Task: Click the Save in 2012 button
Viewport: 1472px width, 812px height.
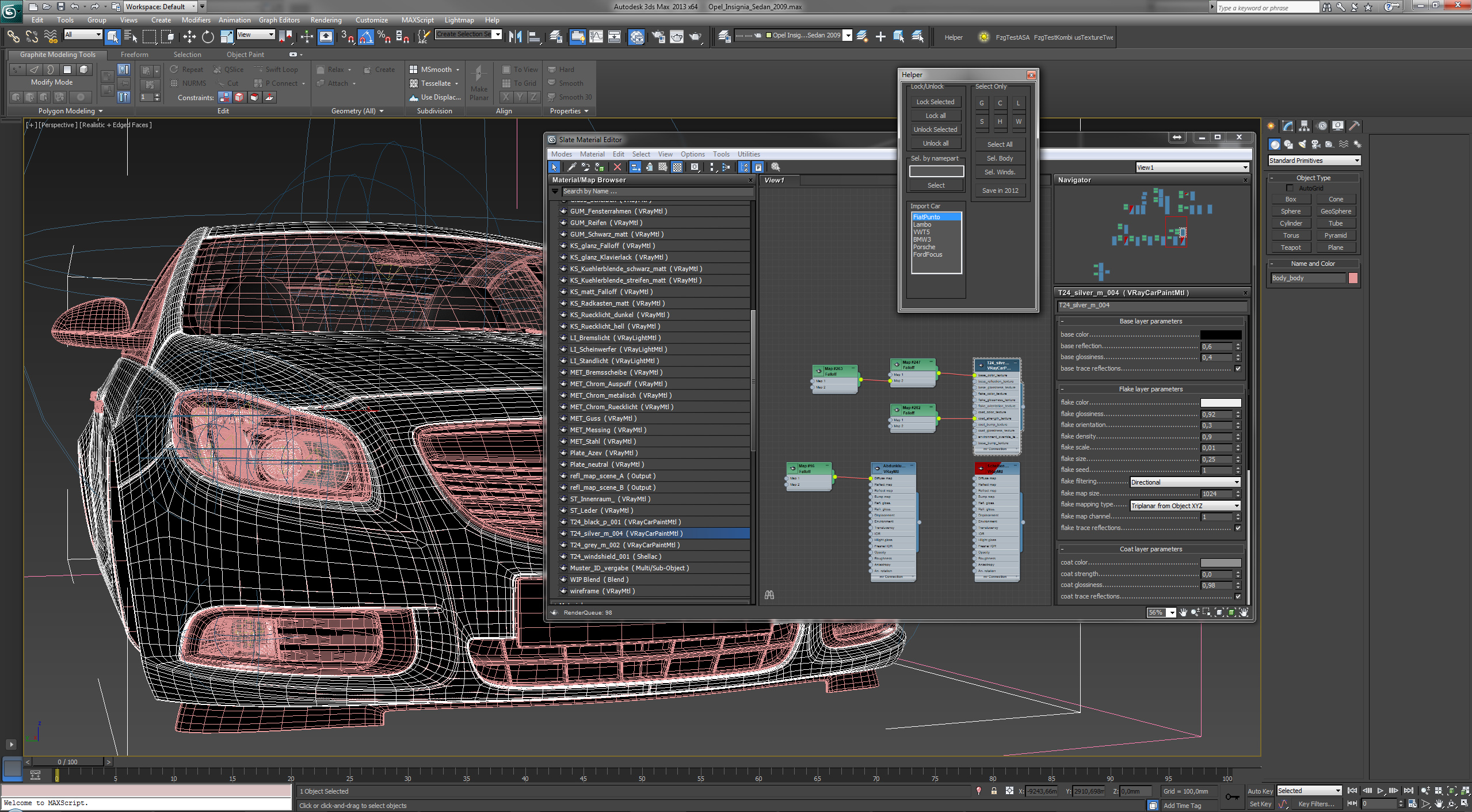Action: 1000,190
